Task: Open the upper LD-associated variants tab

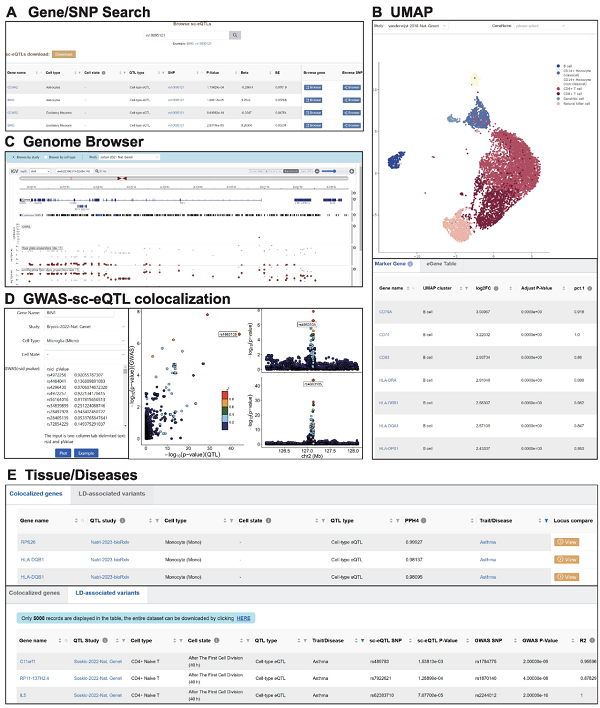Action: click(115, 494)
